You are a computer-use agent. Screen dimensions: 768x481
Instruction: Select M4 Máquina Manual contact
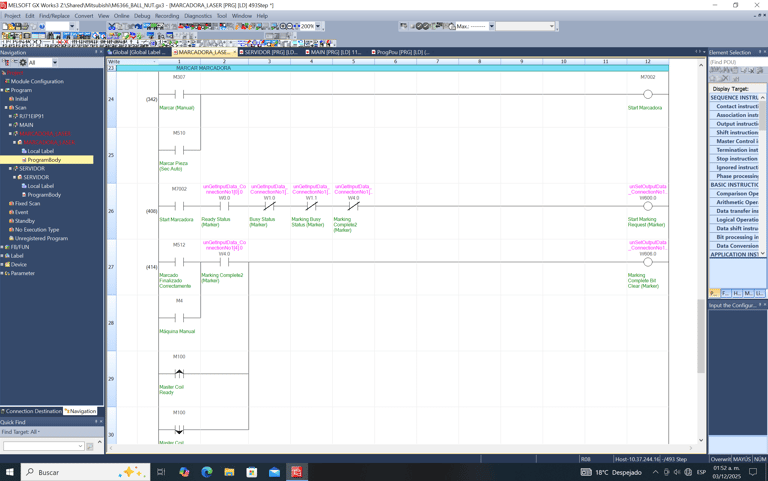(179, 317)
